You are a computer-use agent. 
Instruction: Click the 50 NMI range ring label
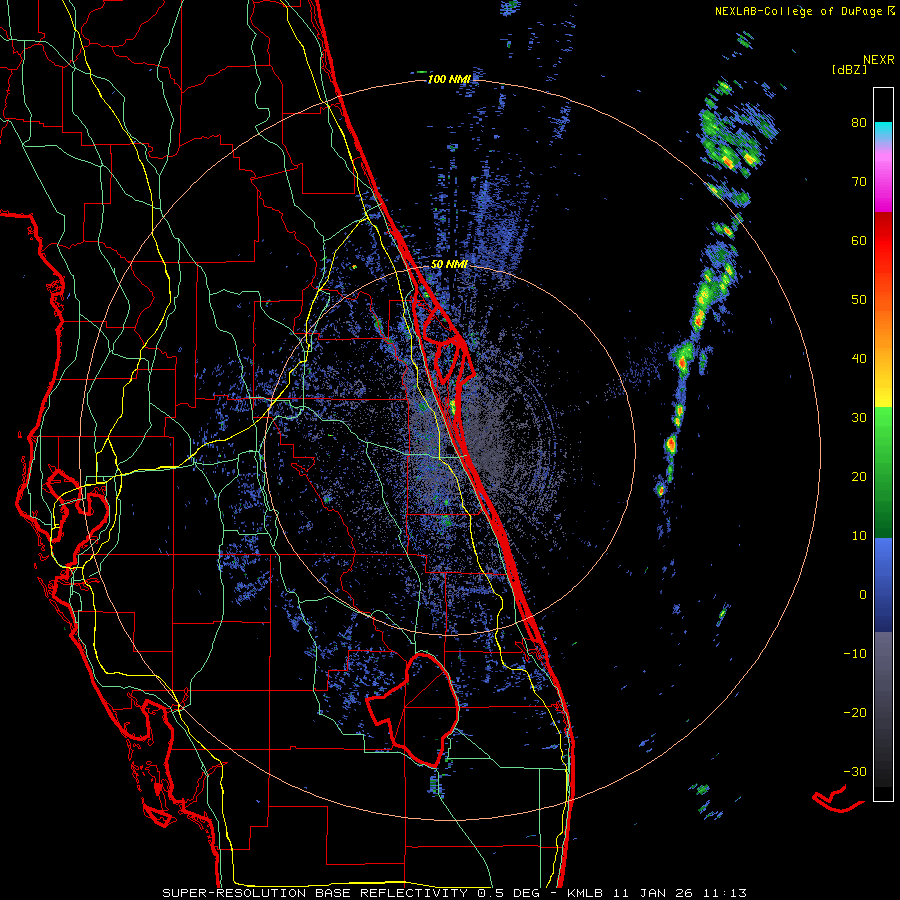pyautogui.click(x=449, y=264)
